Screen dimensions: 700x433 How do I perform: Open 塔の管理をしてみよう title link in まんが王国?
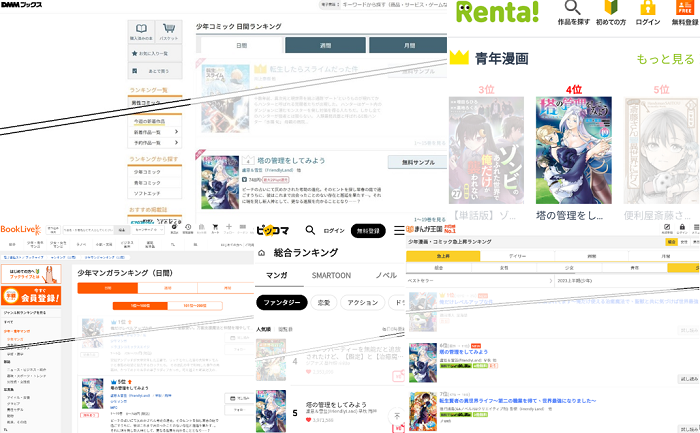[x=463, y=352]
